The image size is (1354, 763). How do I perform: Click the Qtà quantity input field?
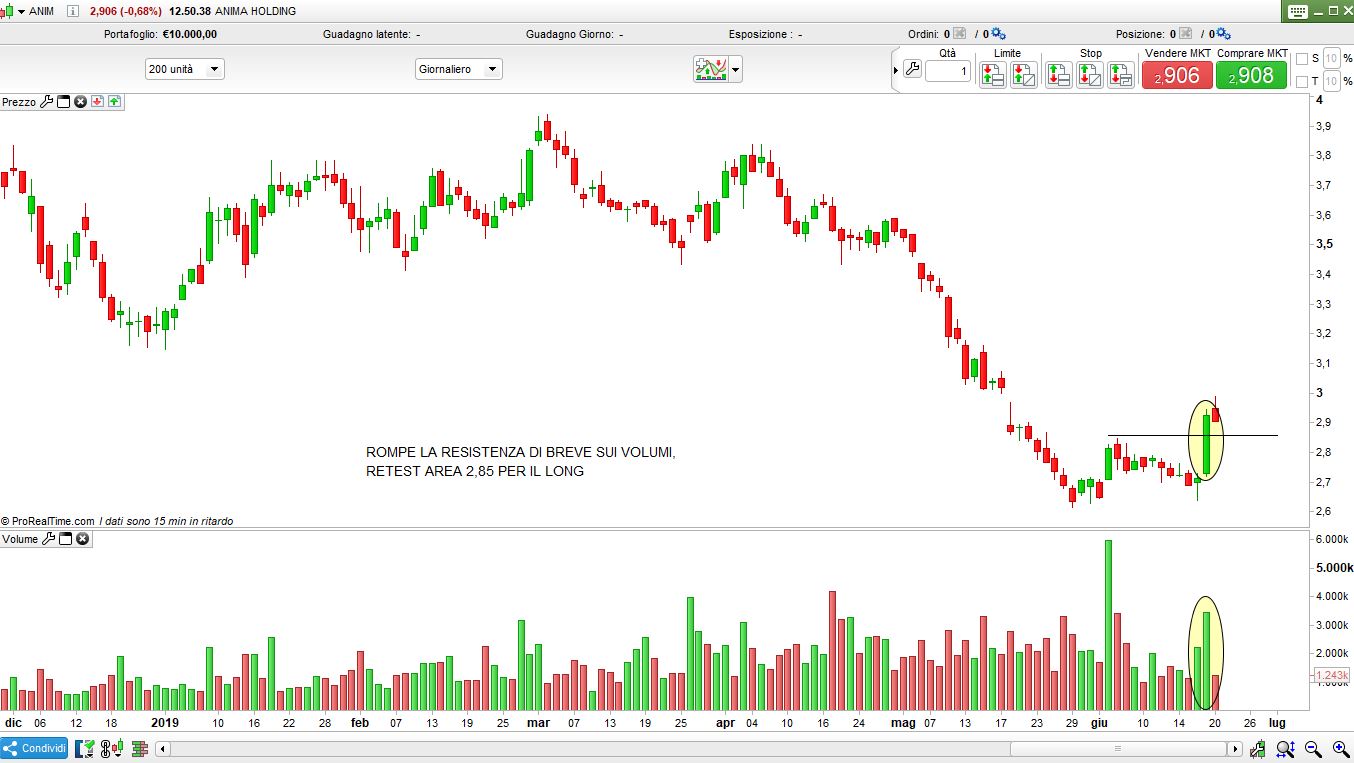[x=947, y=71]
